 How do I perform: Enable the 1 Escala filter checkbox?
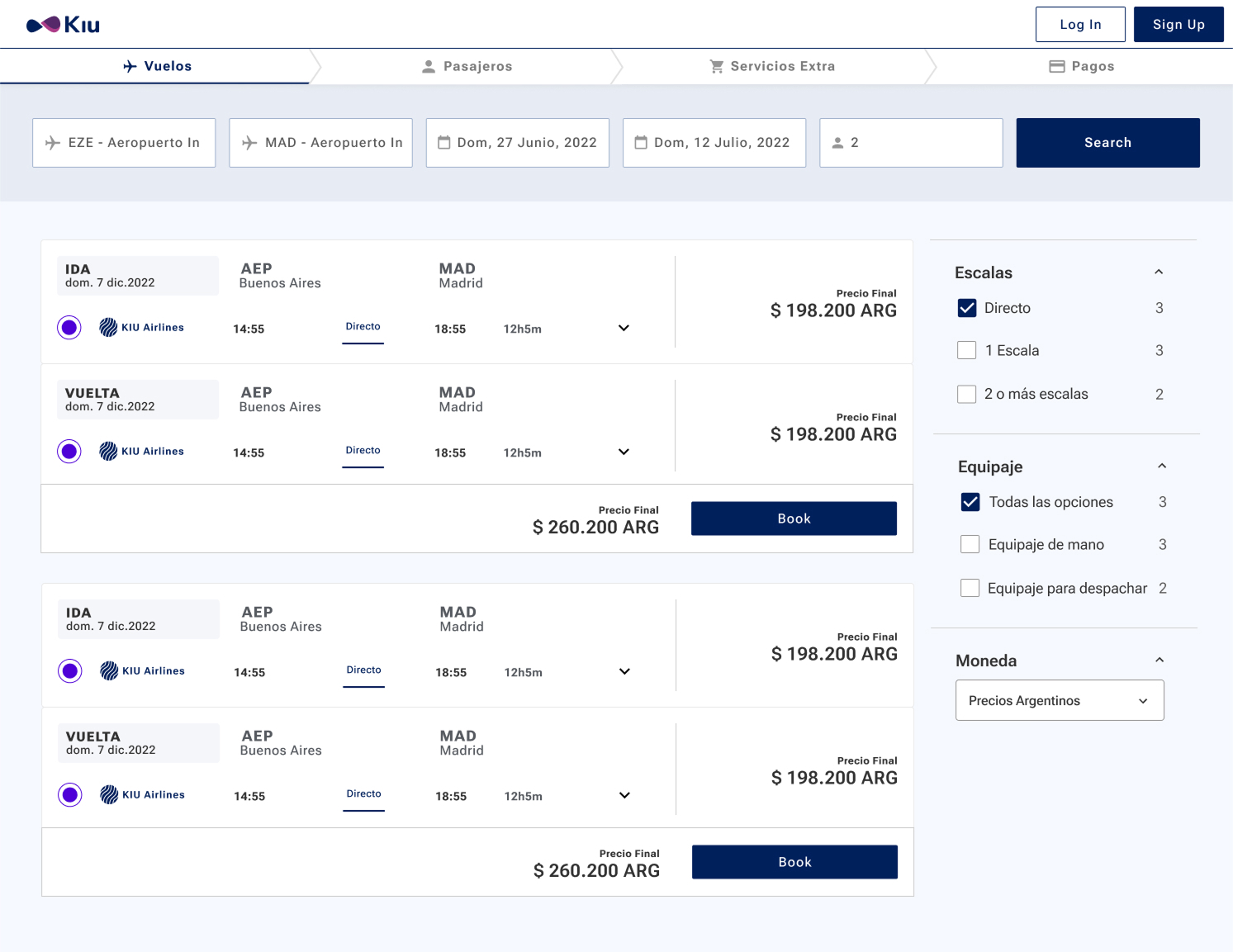coord(967,350)
